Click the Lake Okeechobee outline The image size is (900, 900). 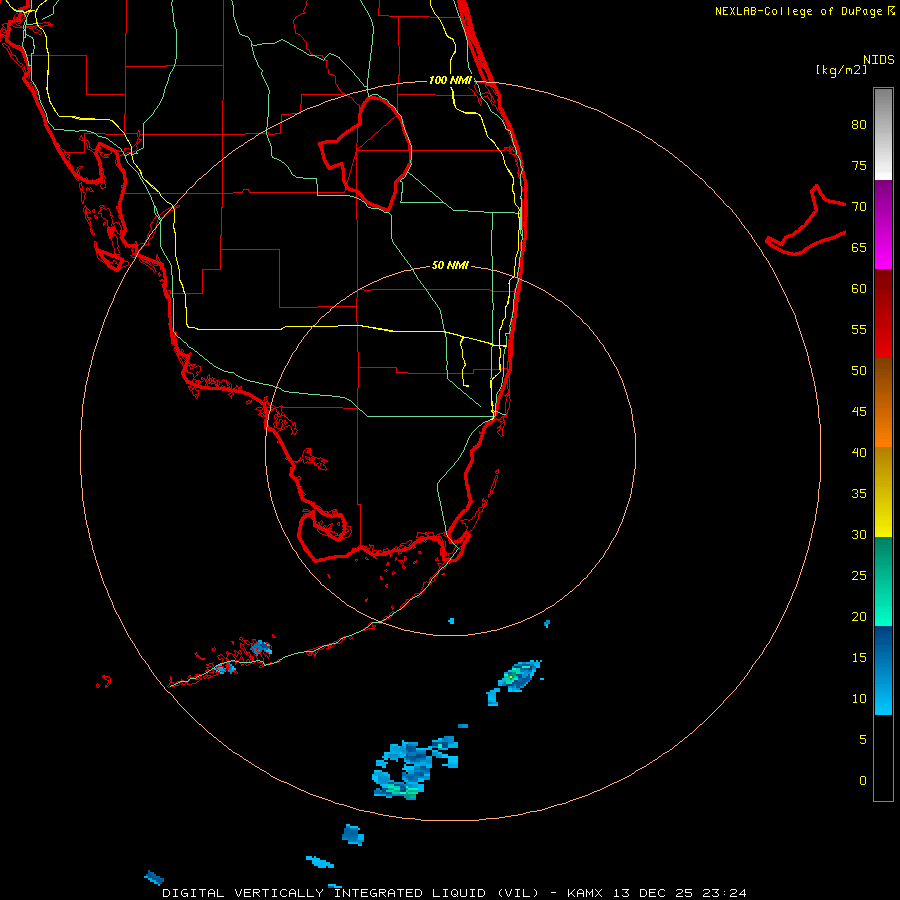pos(366,153)
